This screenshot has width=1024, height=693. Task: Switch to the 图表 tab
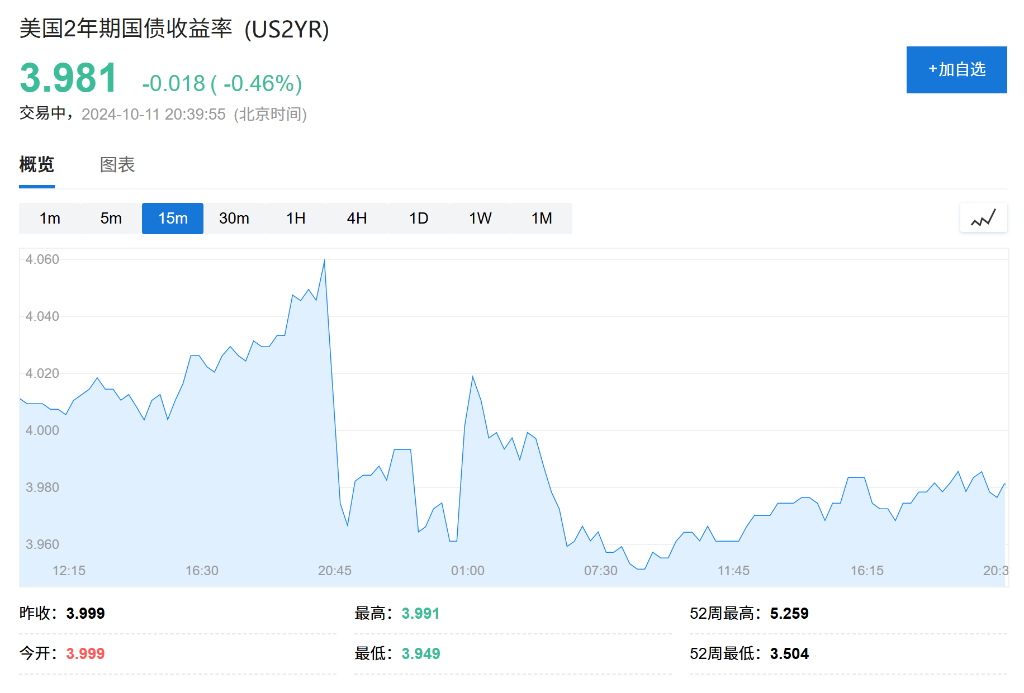(x=117, y=165)
